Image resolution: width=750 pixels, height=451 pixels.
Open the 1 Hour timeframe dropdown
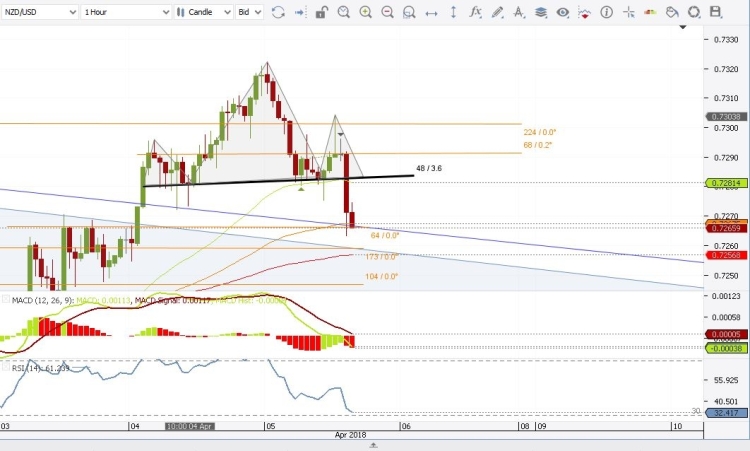point(126,12)
